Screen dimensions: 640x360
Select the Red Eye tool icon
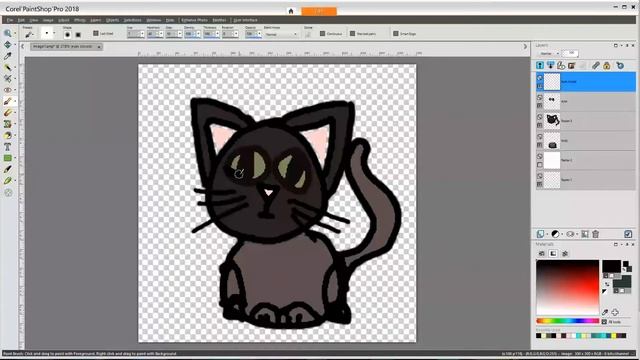7,90
